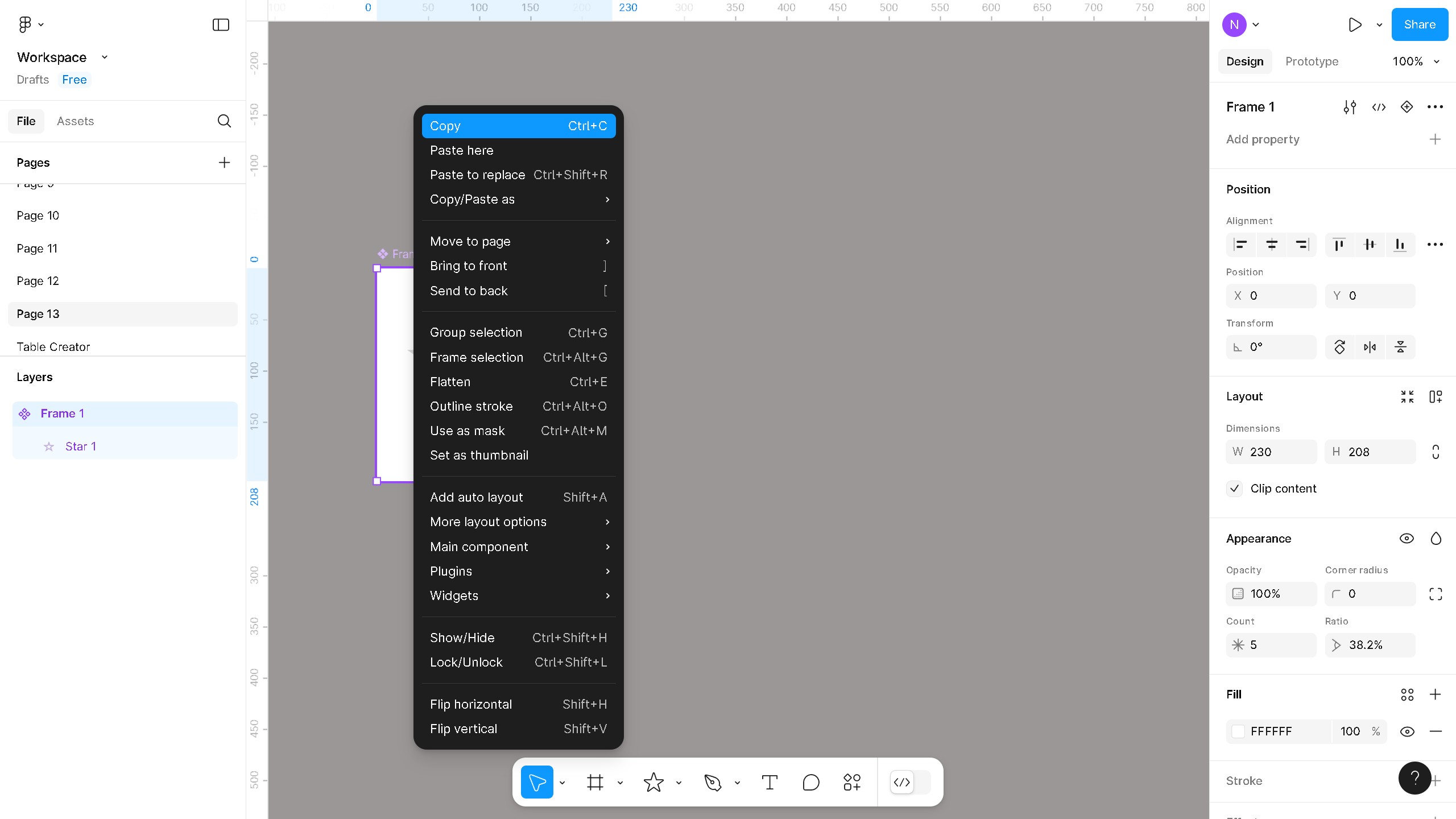This screenshot has width=1456, height=819.
Task: Click flip horizontal icon in Transform
Action: [1370, 347]
